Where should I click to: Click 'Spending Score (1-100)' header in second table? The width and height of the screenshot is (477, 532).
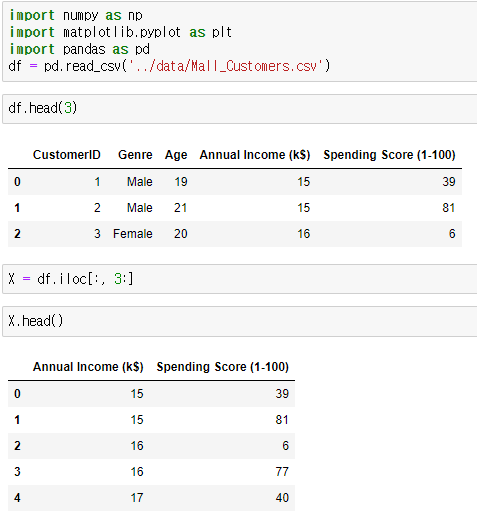[x=223, y=367]
